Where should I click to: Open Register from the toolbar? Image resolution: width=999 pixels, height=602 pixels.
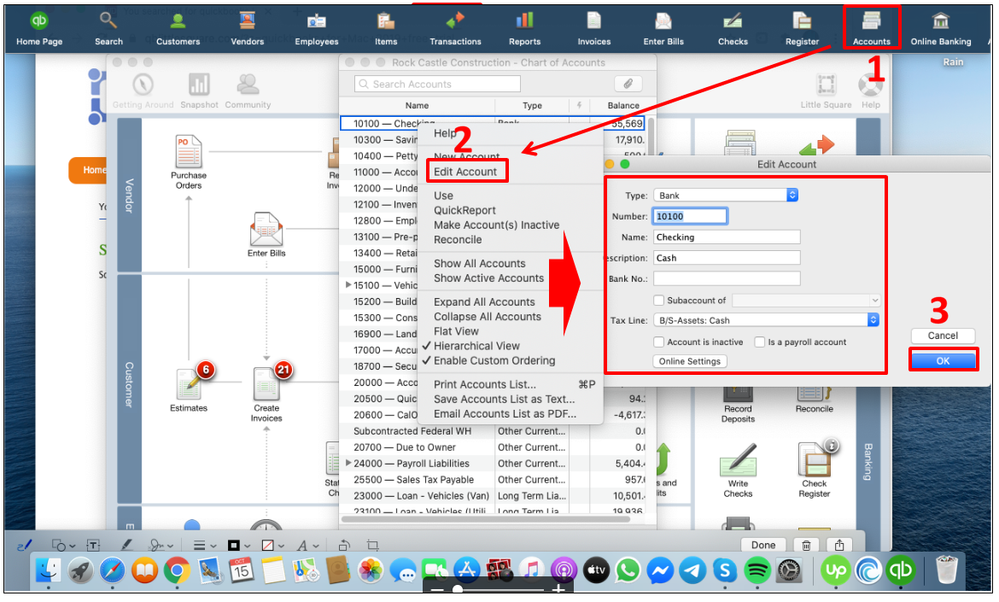(x=801, y=29)
